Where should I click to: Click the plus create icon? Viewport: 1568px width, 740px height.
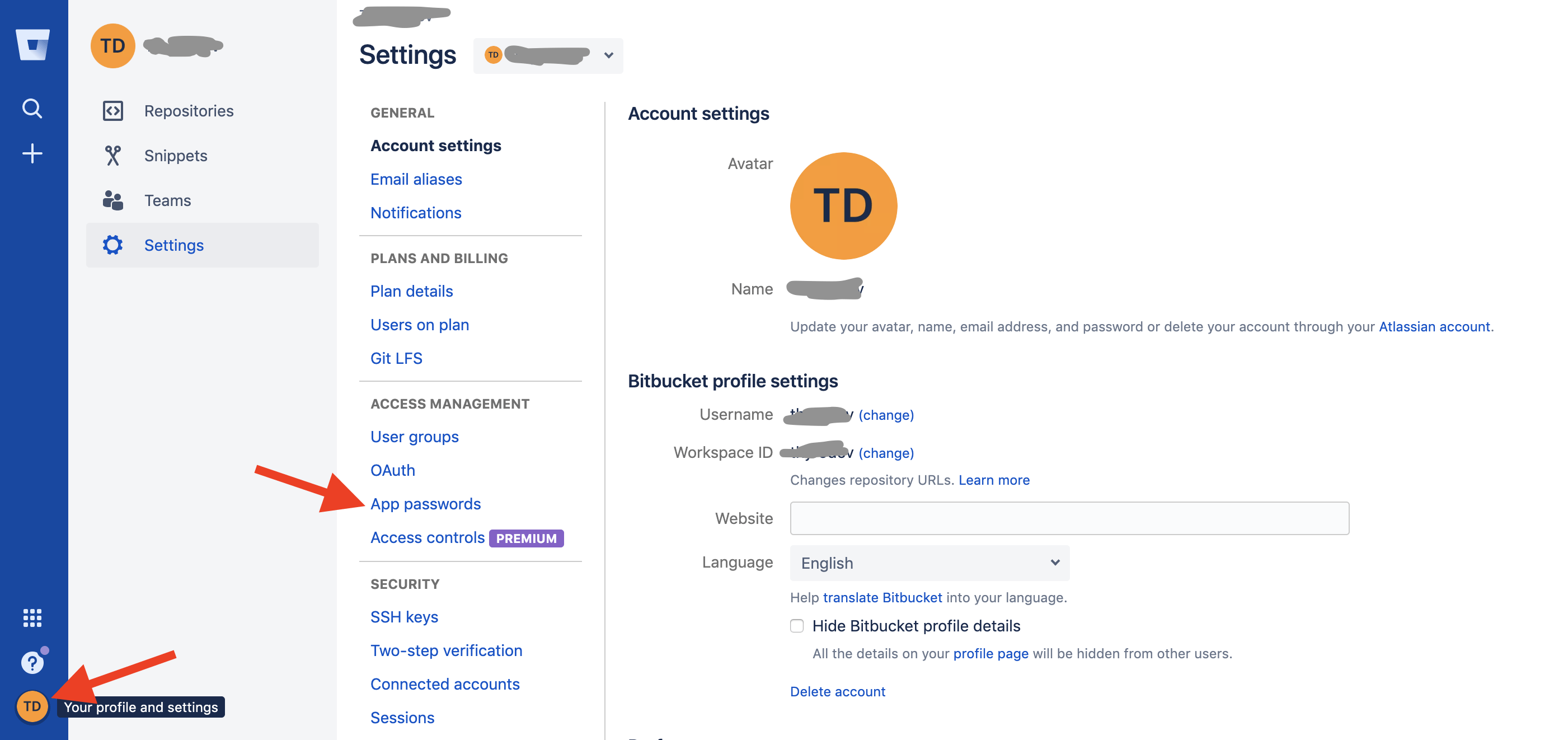(32, 153)
